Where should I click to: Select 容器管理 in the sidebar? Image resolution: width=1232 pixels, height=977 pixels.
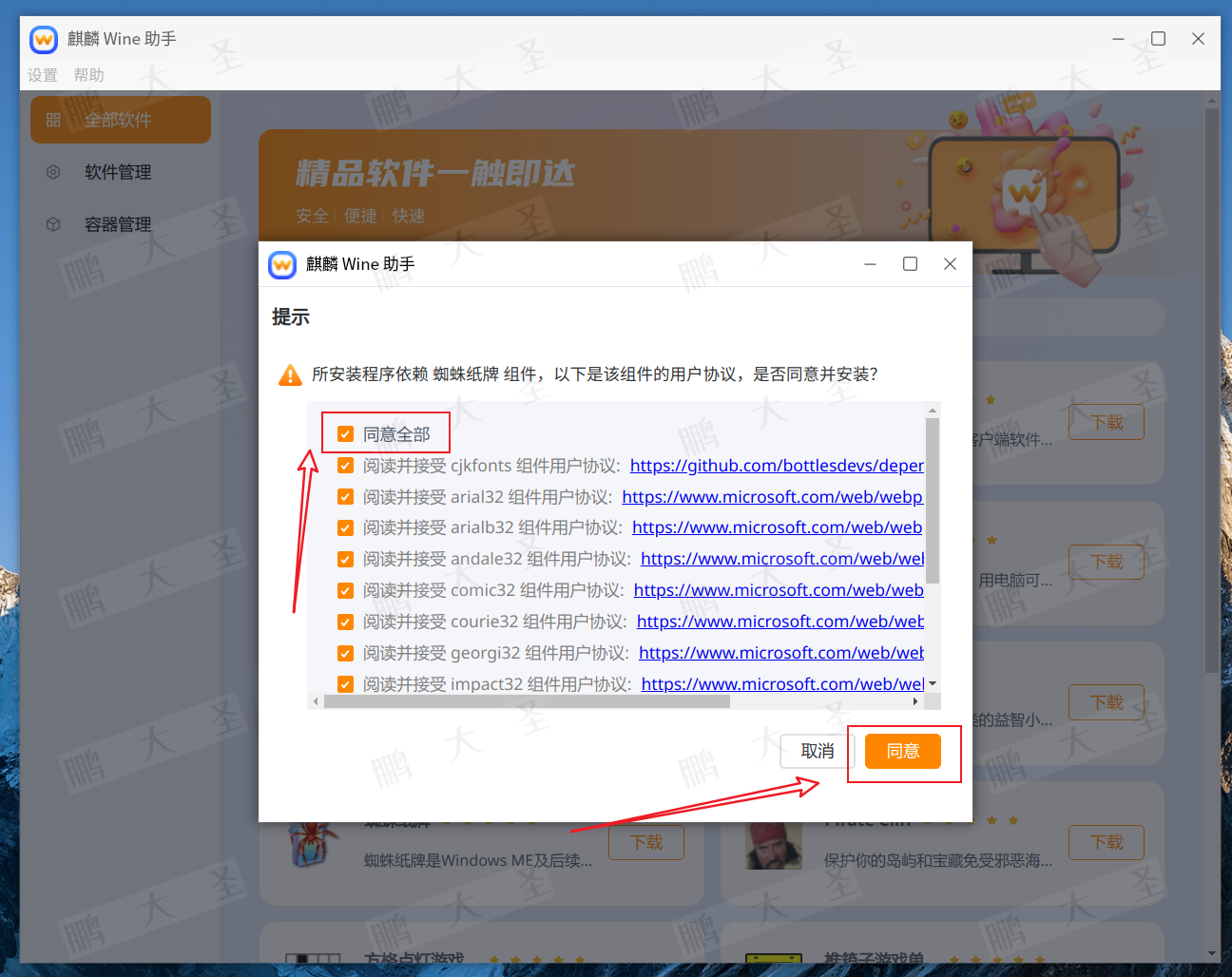click(121, 224)
